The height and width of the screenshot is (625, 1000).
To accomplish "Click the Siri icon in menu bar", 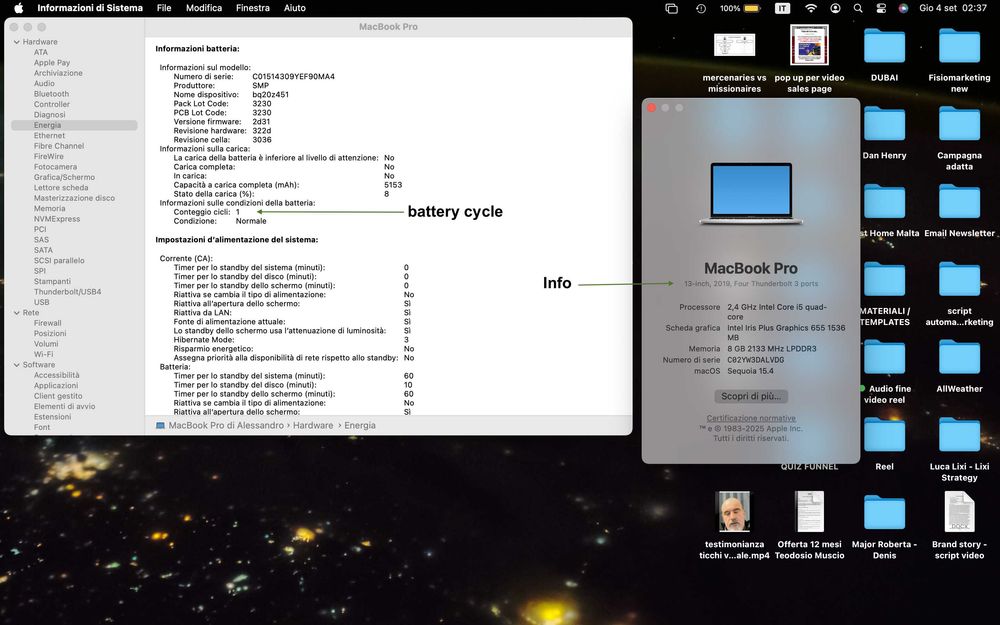I will (903, 8).
